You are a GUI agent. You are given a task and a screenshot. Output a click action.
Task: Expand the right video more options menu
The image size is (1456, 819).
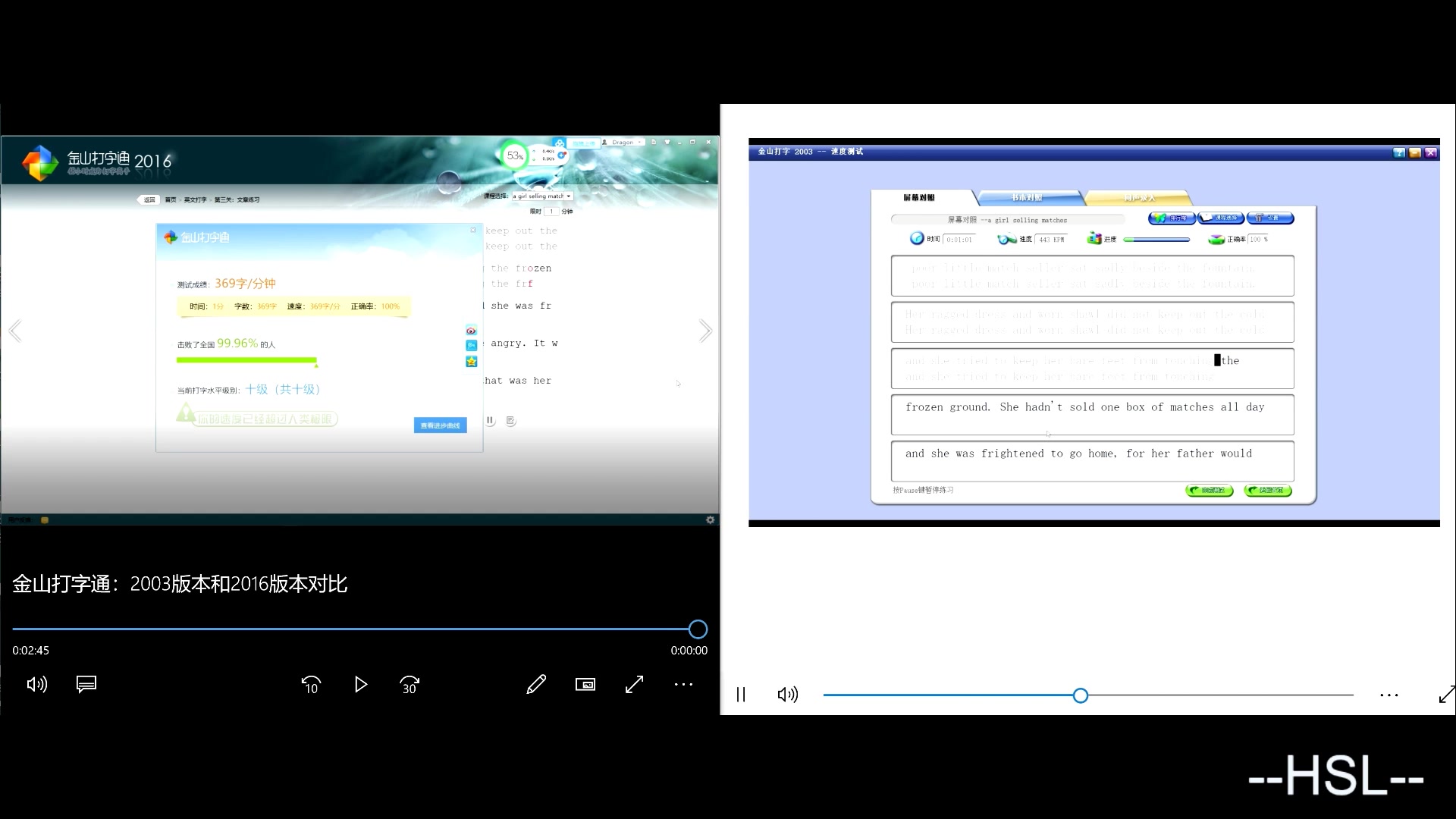click(x=1389, y=694)
